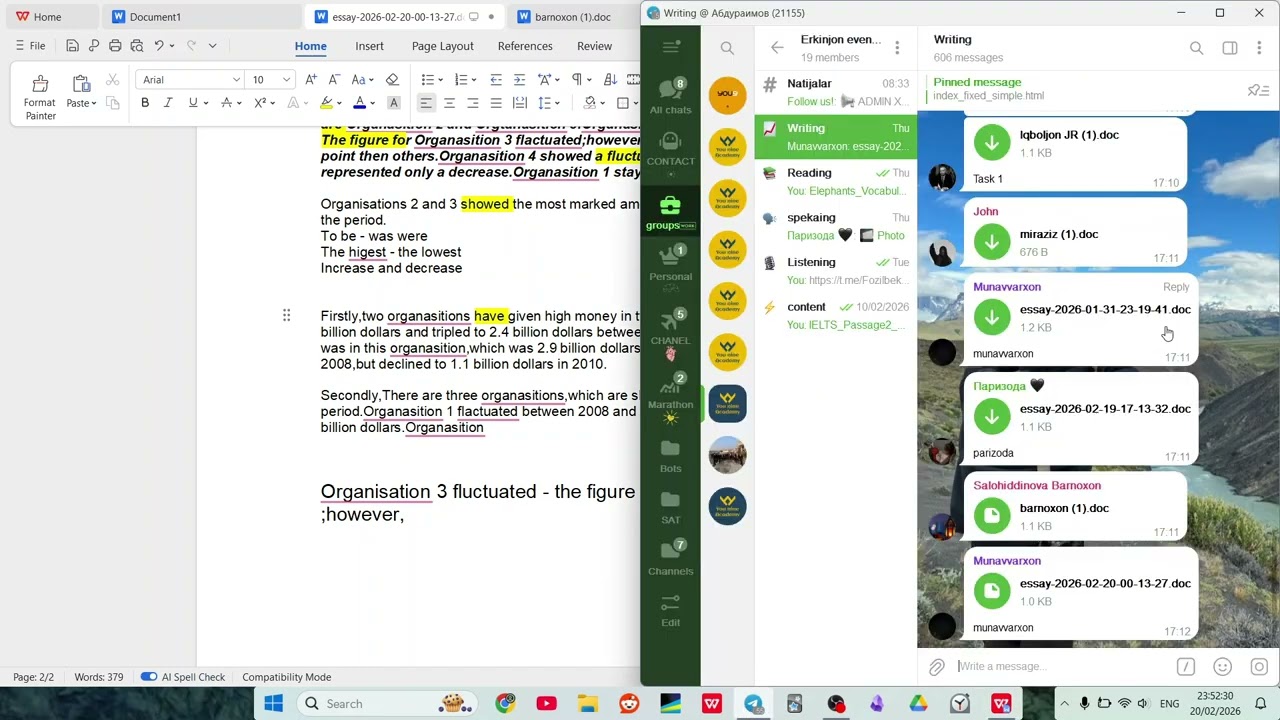Switch to the Review ribbon tab
This screenshot has width=1280, height=720.
click(x=594, y=46)
